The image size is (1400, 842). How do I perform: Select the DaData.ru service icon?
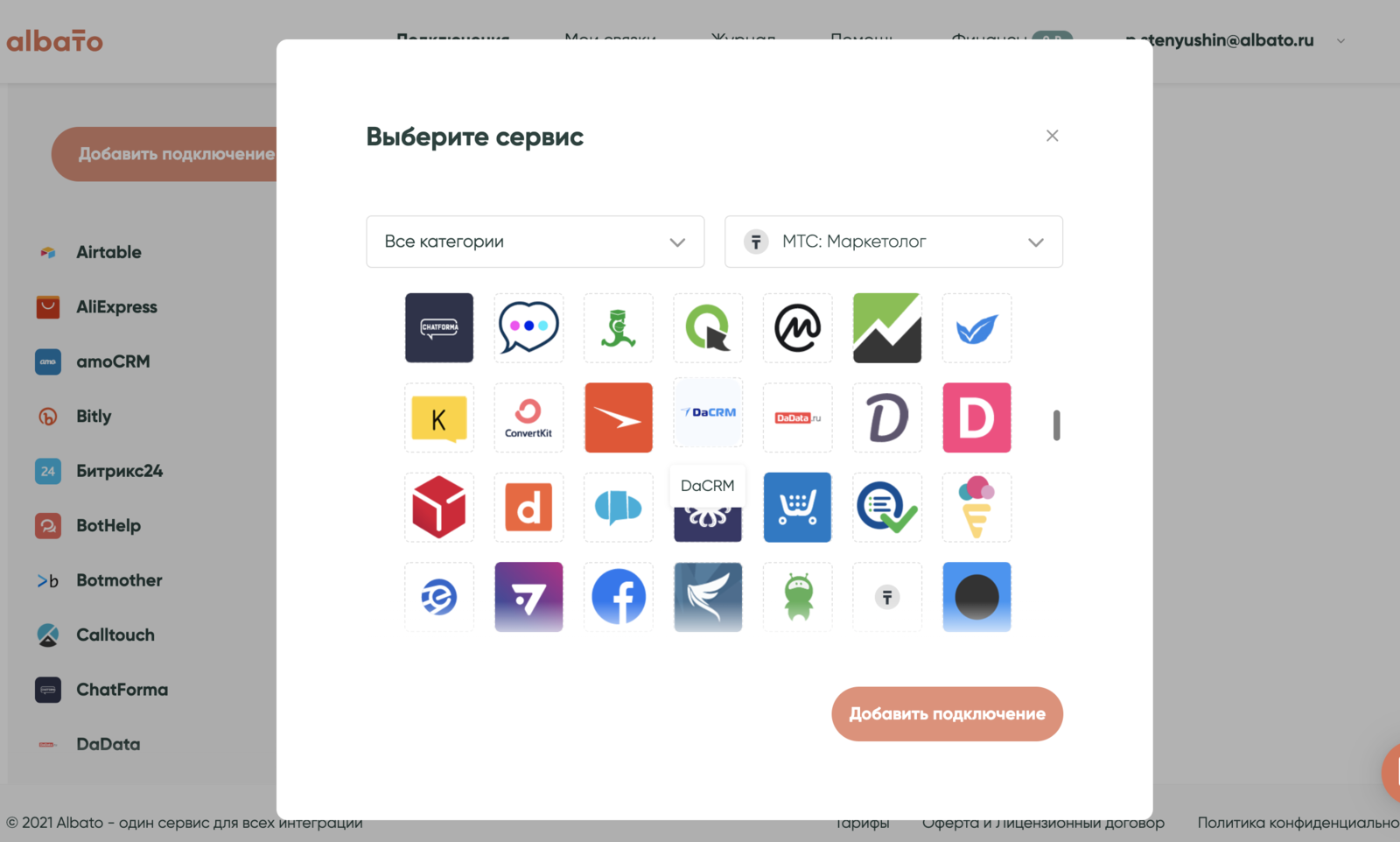[797, 417]
